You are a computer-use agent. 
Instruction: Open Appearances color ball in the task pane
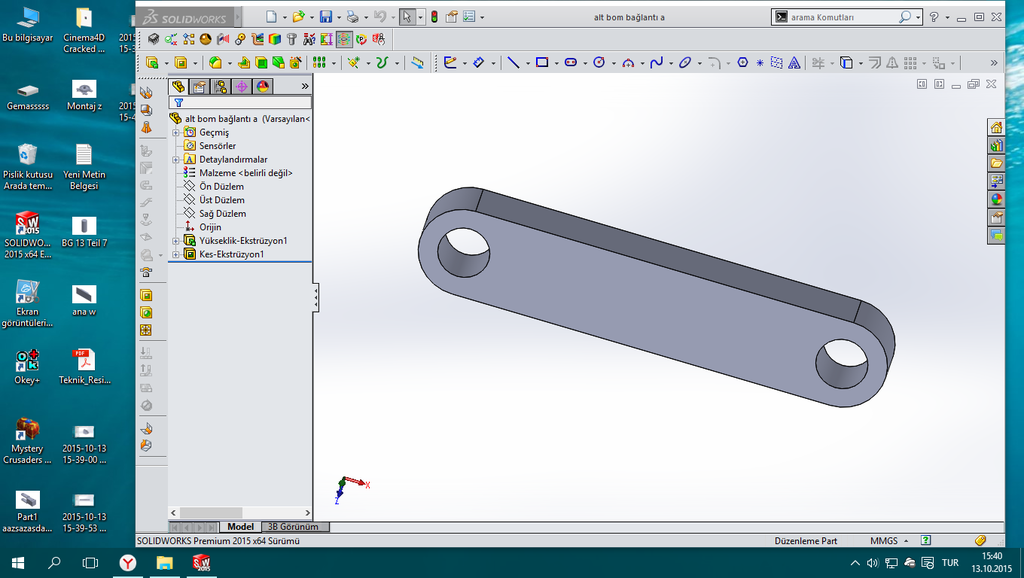point(996,199)
